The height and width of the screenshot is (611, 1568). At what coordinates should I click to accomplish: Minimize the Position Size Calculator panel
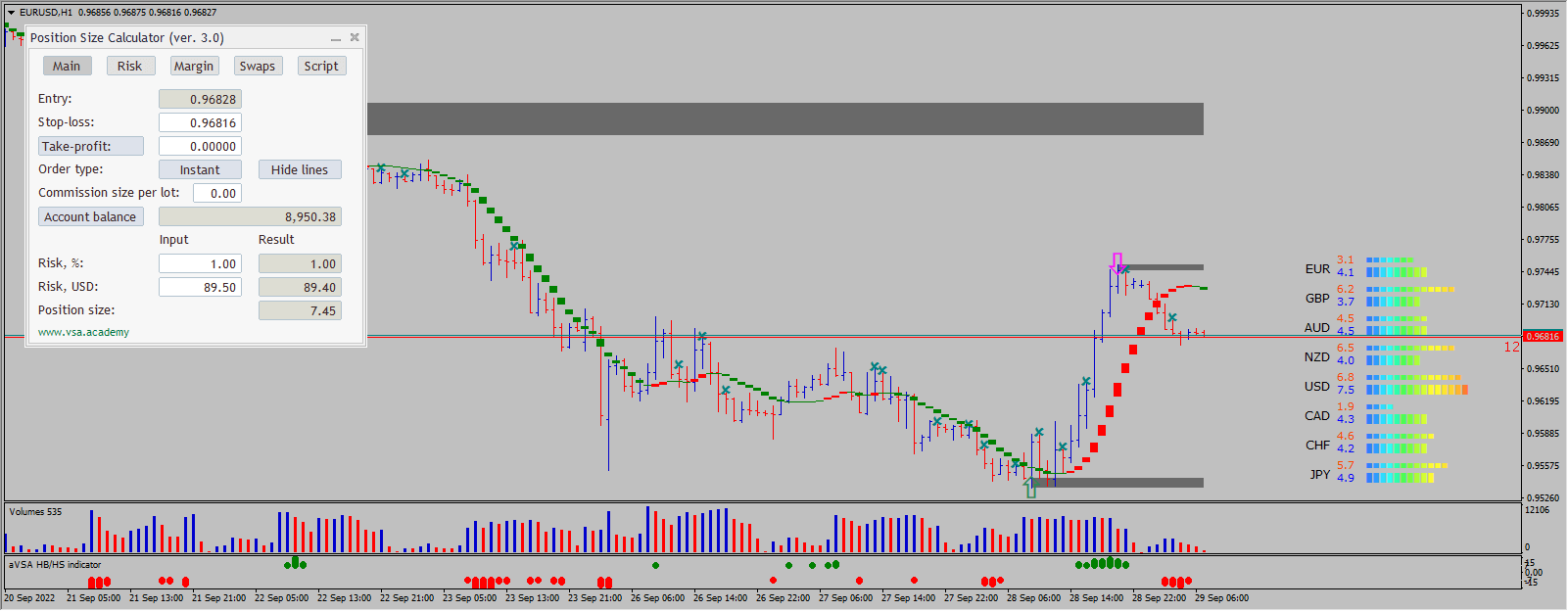[336, 38]
